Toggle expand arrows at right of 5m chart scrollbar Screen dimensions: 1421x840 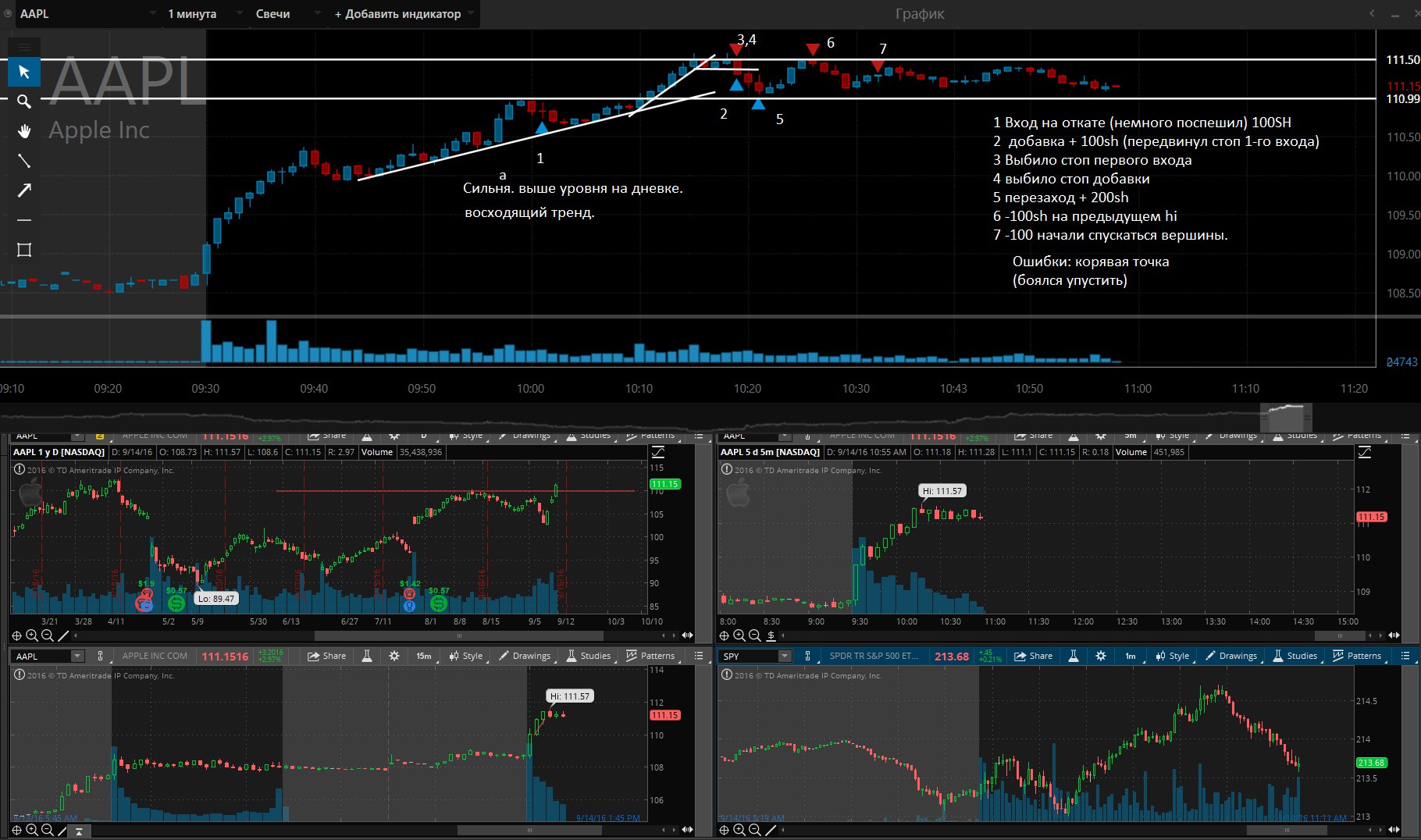[x=1394, y=635]
